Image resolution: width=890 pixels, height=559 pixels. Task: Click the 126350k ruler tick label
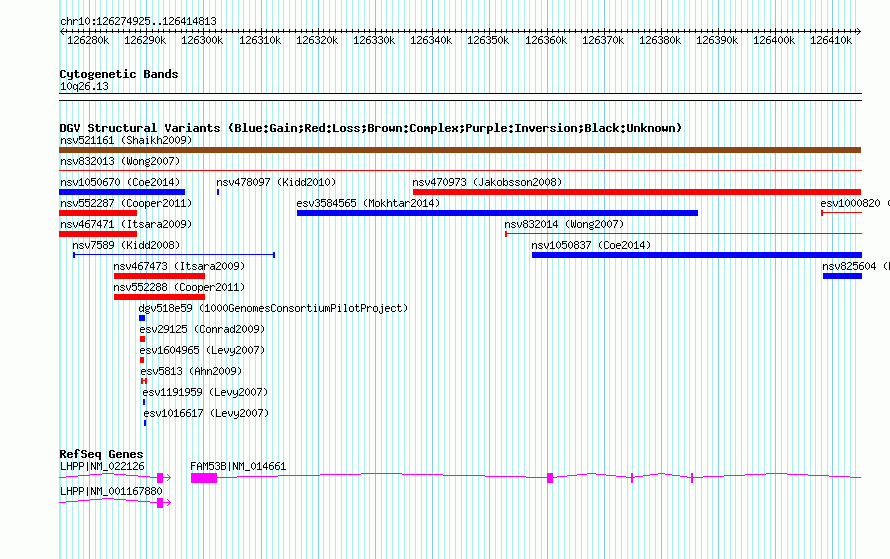488,40
